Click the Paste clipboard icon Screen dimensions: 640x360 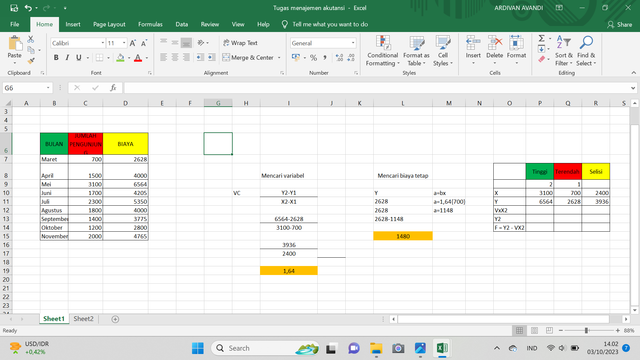(x=14, y=44)
